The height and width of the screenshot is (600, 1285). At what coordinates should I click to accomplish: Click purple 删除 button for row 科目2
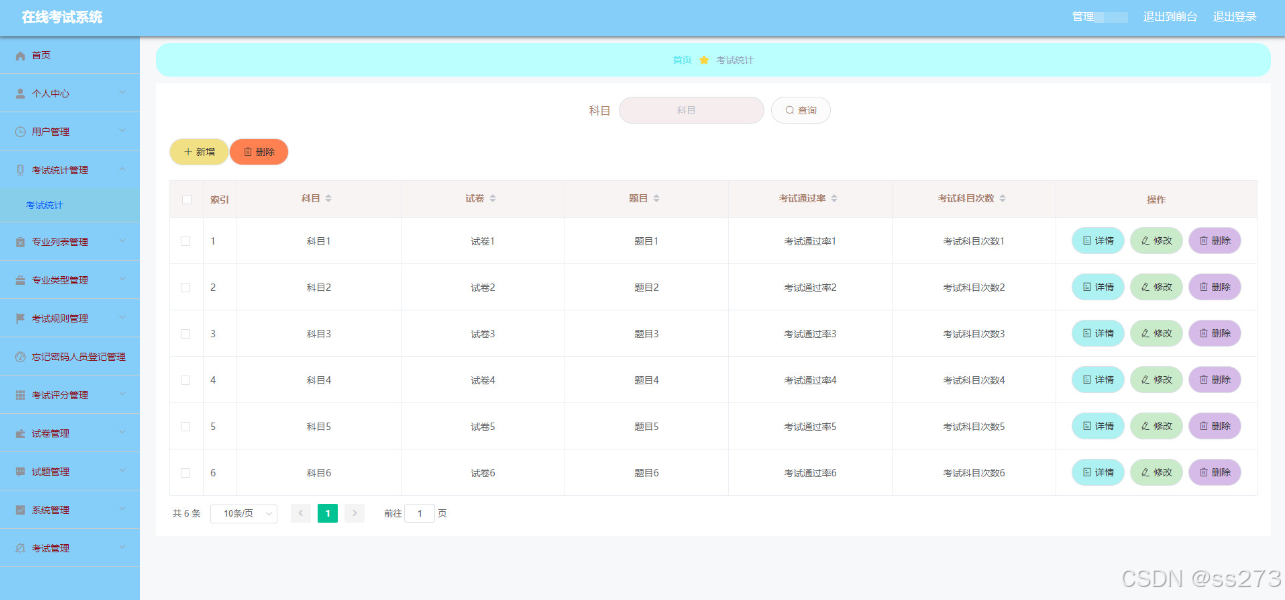point(1214,287)
